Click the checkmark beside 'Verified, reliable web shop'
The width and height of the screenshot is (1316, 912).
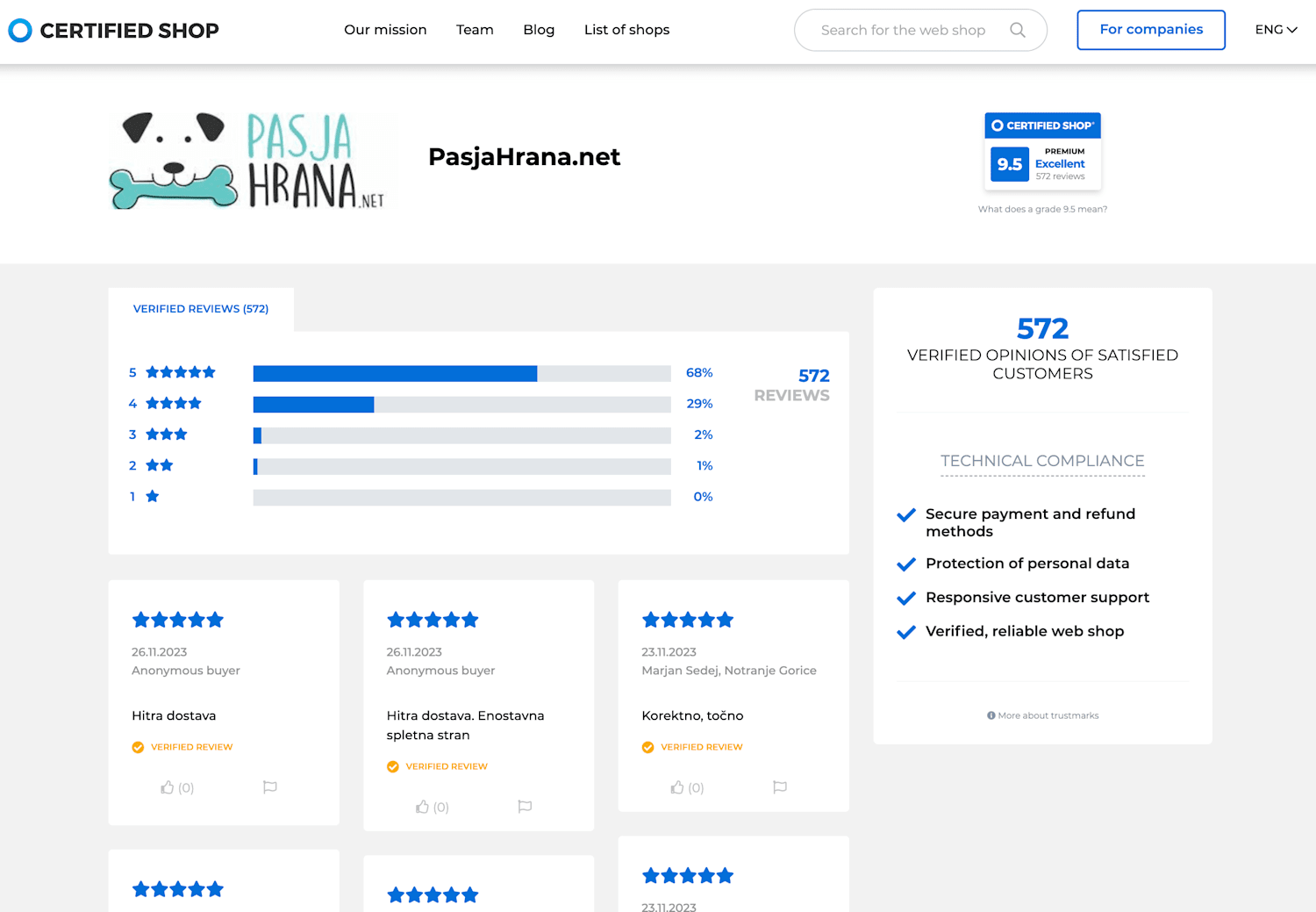[906, 632]
